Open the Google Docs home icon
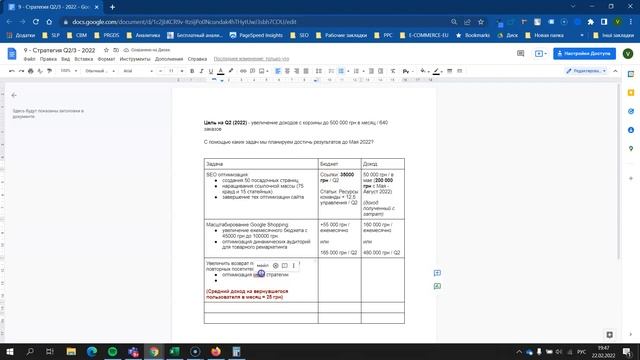 12,53
